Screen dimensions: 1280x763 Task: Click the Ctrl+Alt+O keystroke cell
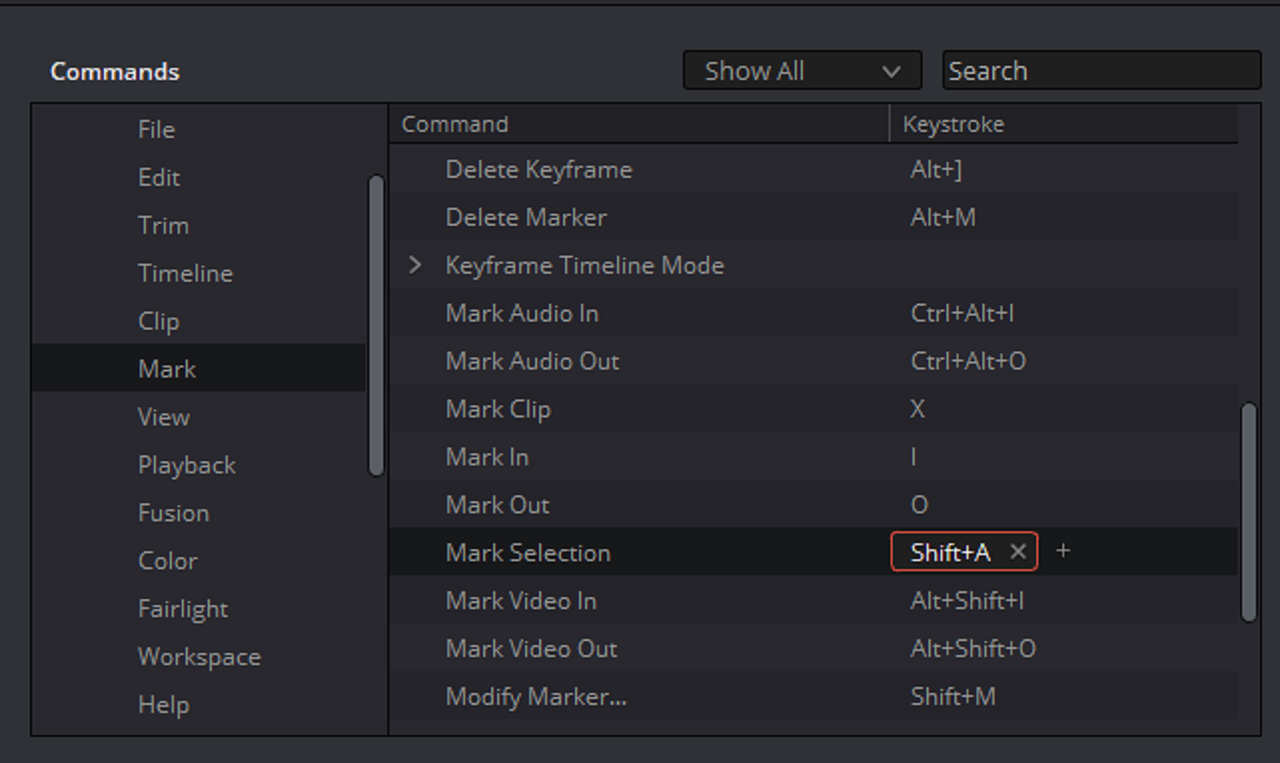click(968, 361)
